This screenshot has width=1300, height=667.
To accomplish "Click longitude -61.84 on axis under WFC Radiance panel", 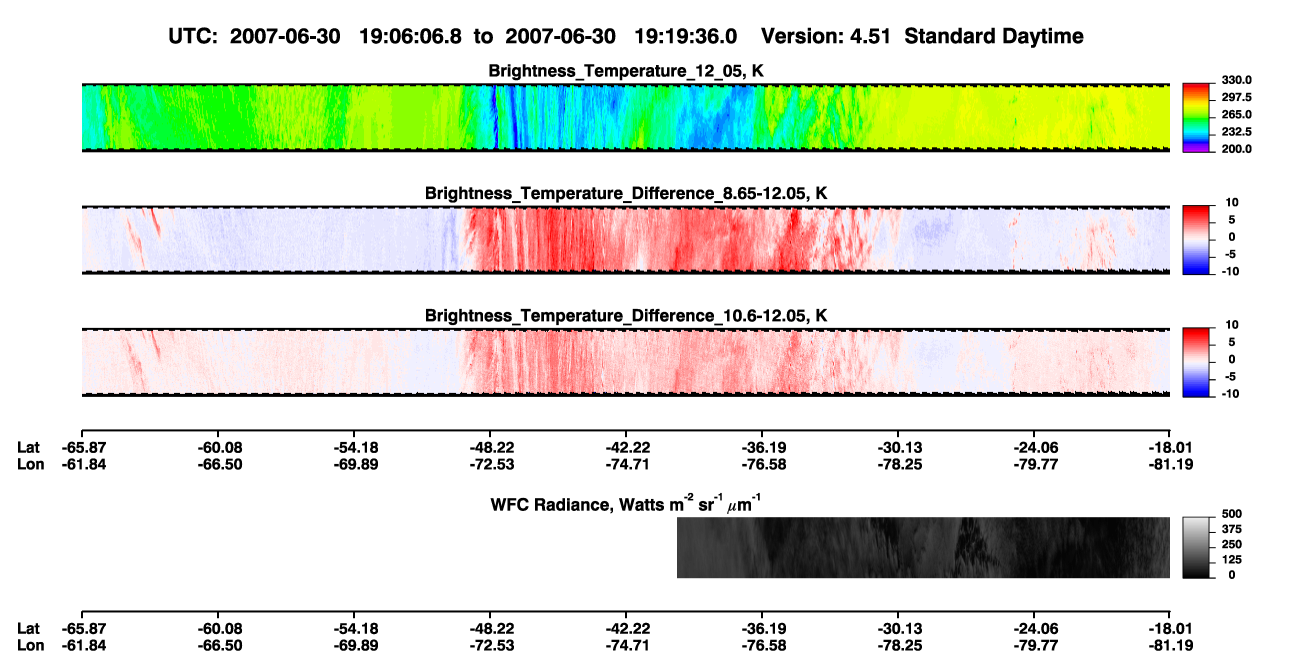I will [x=83, y=645].
